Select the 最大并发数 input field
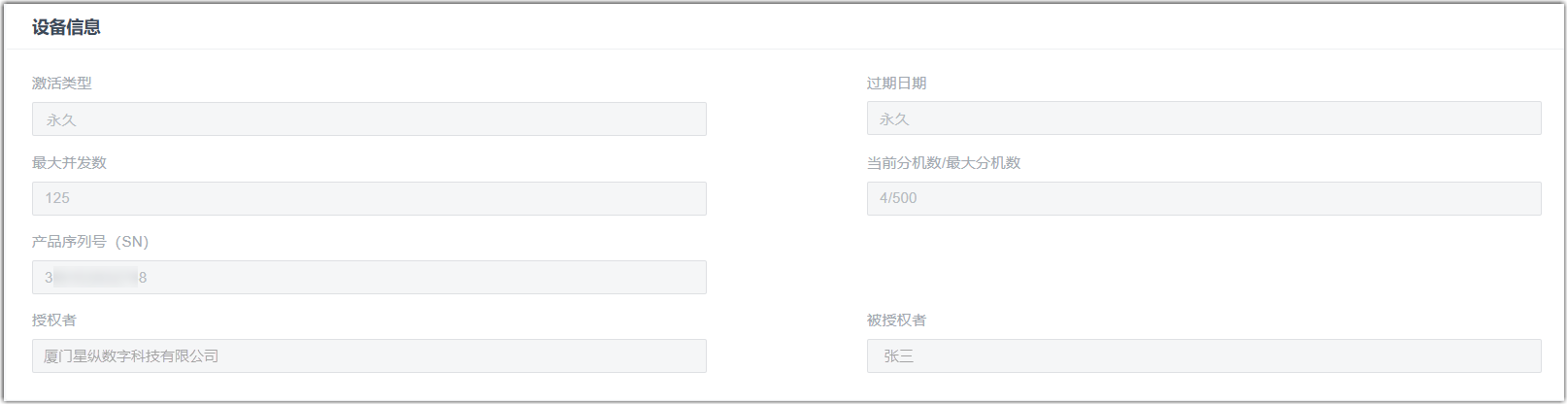The width and height of the screenshot is (1568, 405). click(x=369, y=198)
